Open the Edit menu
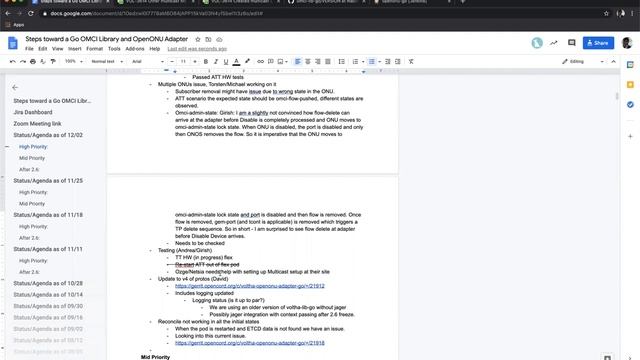 pos(43,49)
